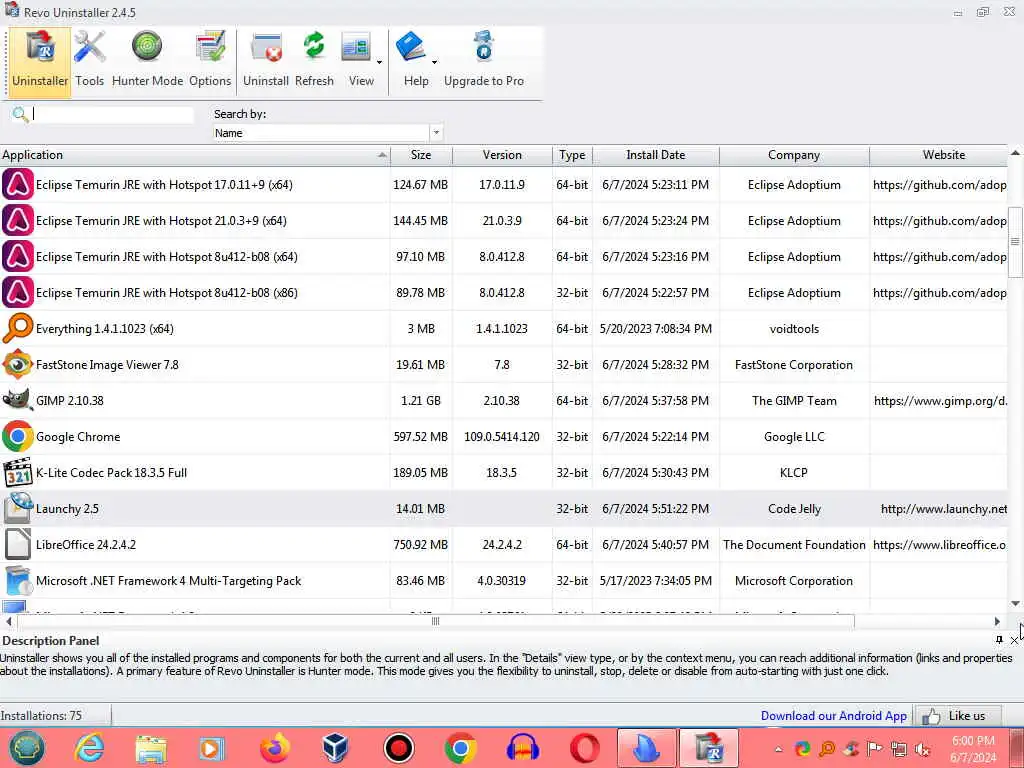Click the Google Chrome list icon
The image size is (1024, 768).
[x=18, y=436]
